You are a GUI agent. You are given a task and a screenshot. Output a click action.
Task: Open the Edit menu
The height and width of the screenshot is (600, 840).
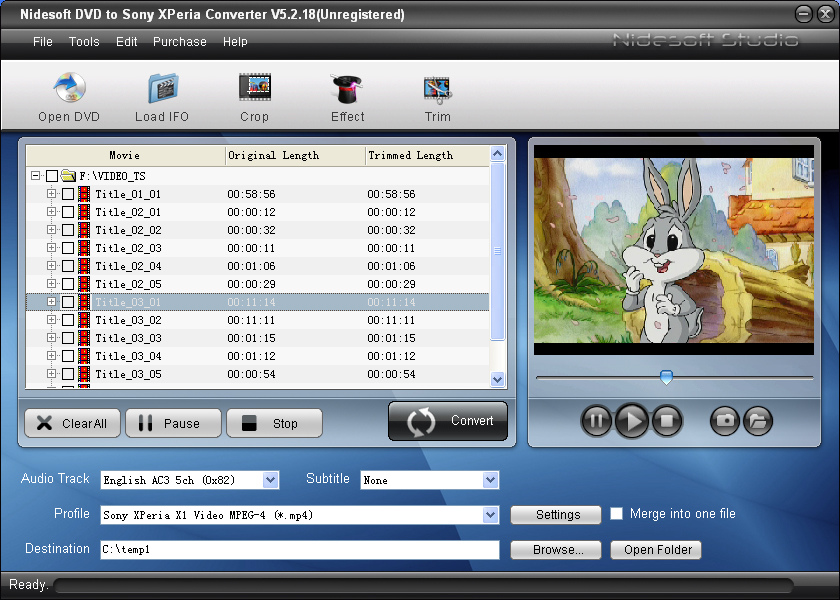(126, 42)
